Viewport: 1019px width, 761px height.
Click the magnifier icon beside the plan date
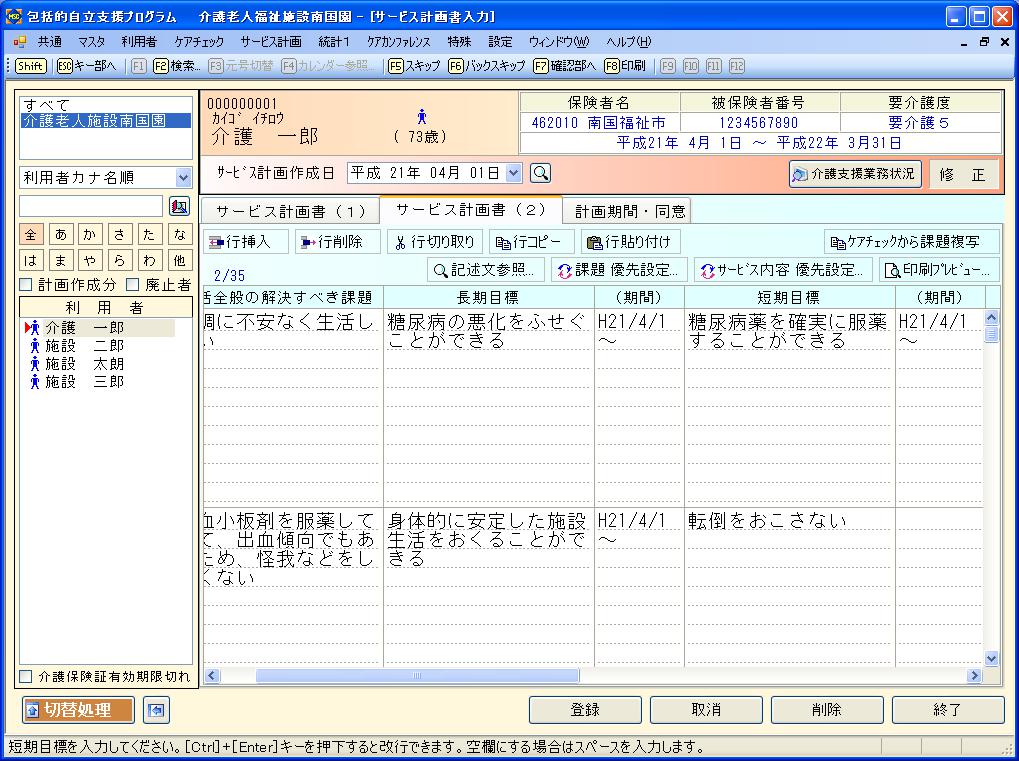coord(541,173)
